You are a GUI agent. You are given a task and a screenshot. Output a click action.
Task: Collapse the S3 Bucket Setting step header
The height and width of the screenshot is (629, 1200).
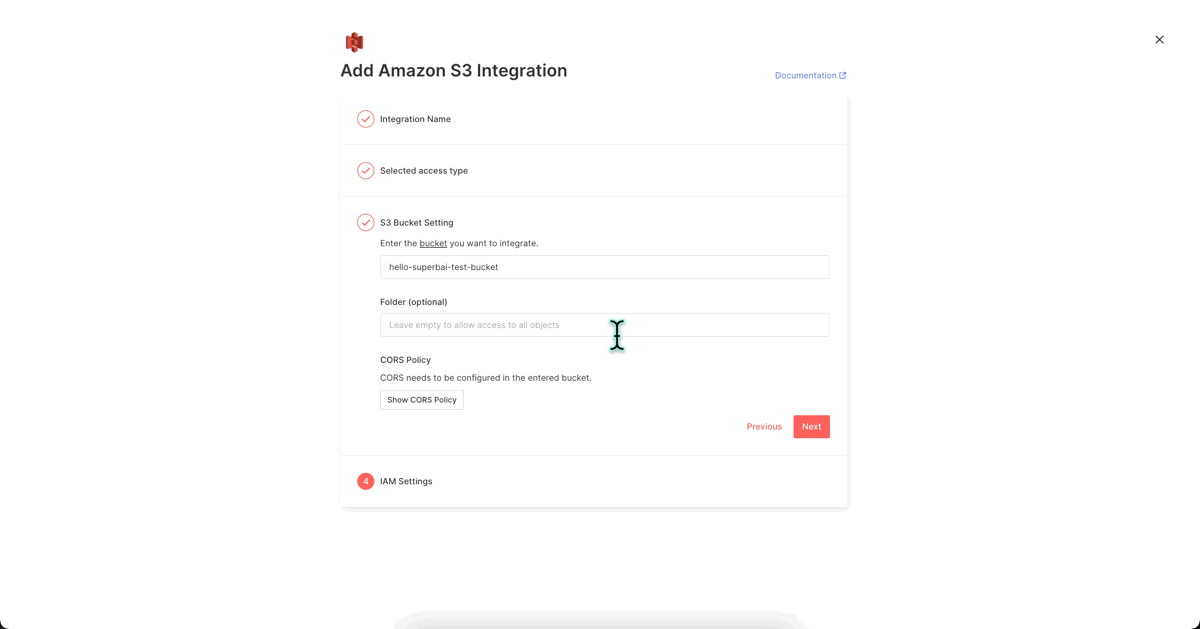pyautogui.click(x=416, y=223)
